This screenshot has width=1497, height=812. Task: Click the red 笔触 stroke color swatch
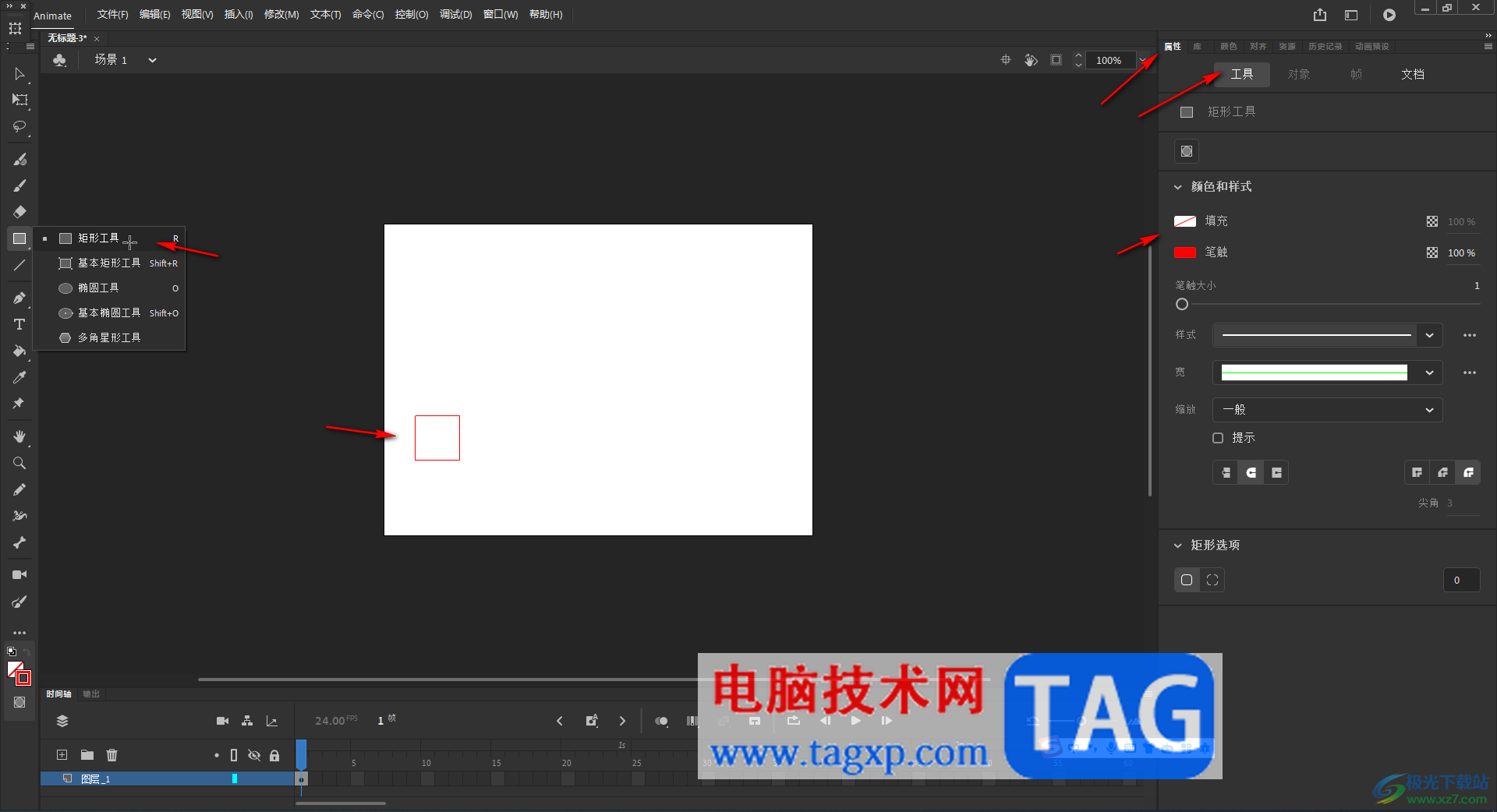click(x=1185, y=252)
